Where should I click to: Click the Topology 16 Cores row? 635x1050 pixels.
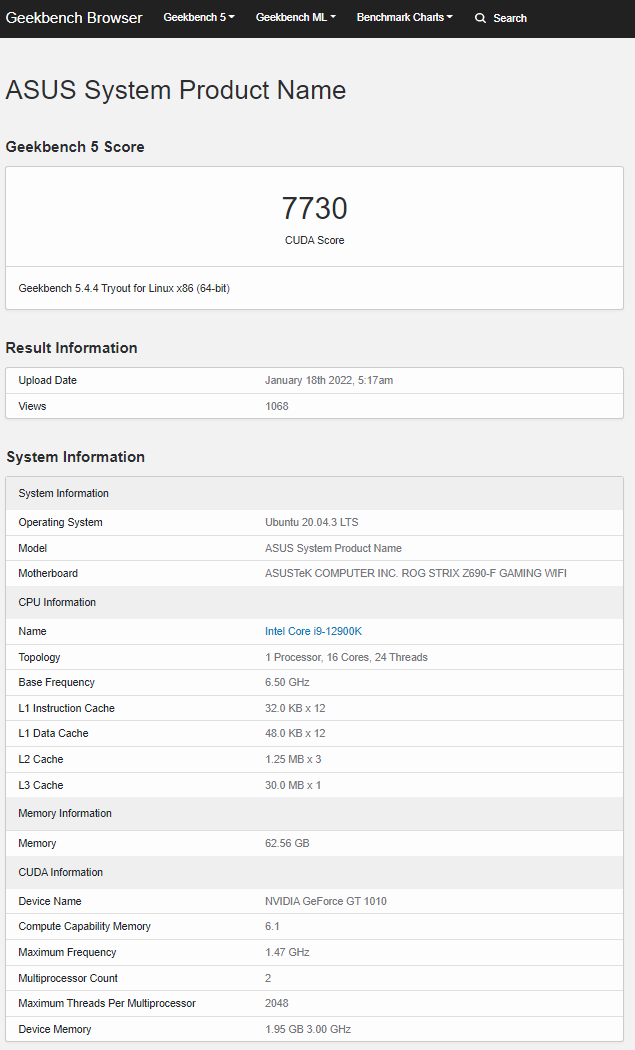point(314,658)
